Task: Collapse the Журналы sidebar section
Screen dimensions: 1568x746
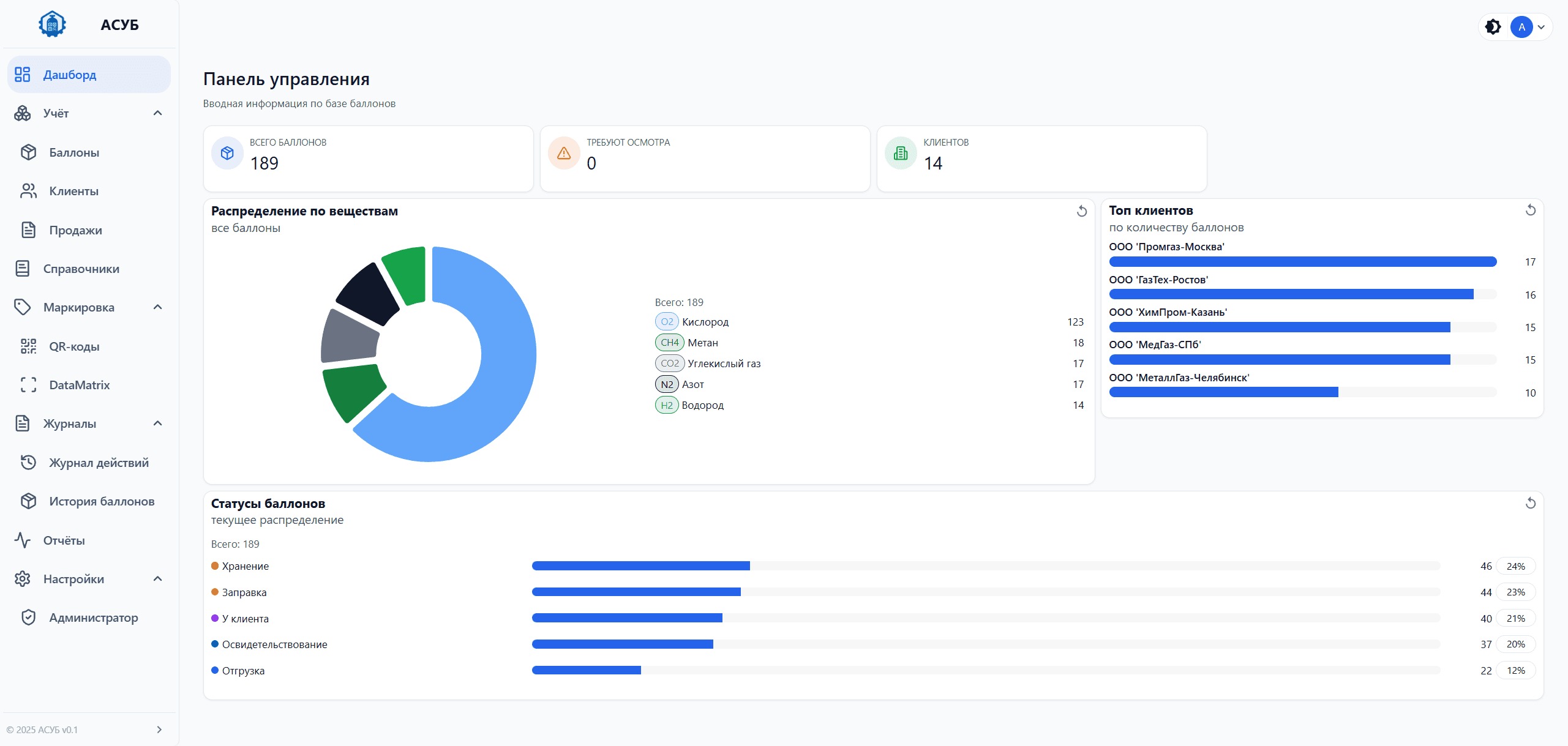Action: [x=157, y=423]
